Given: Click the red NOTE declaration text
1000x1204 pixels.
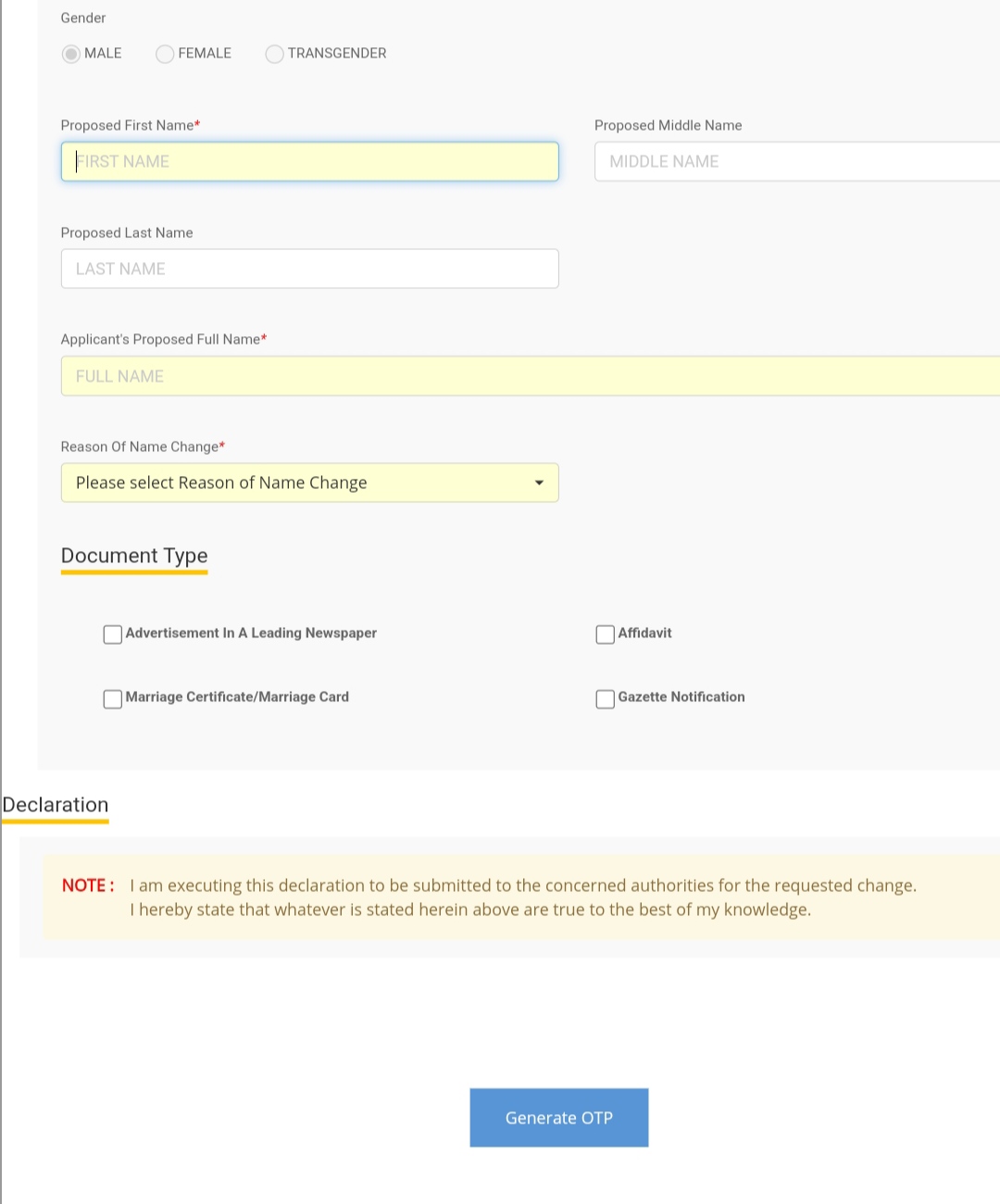Looking at the screenshot, I should (x=88, y=885).
